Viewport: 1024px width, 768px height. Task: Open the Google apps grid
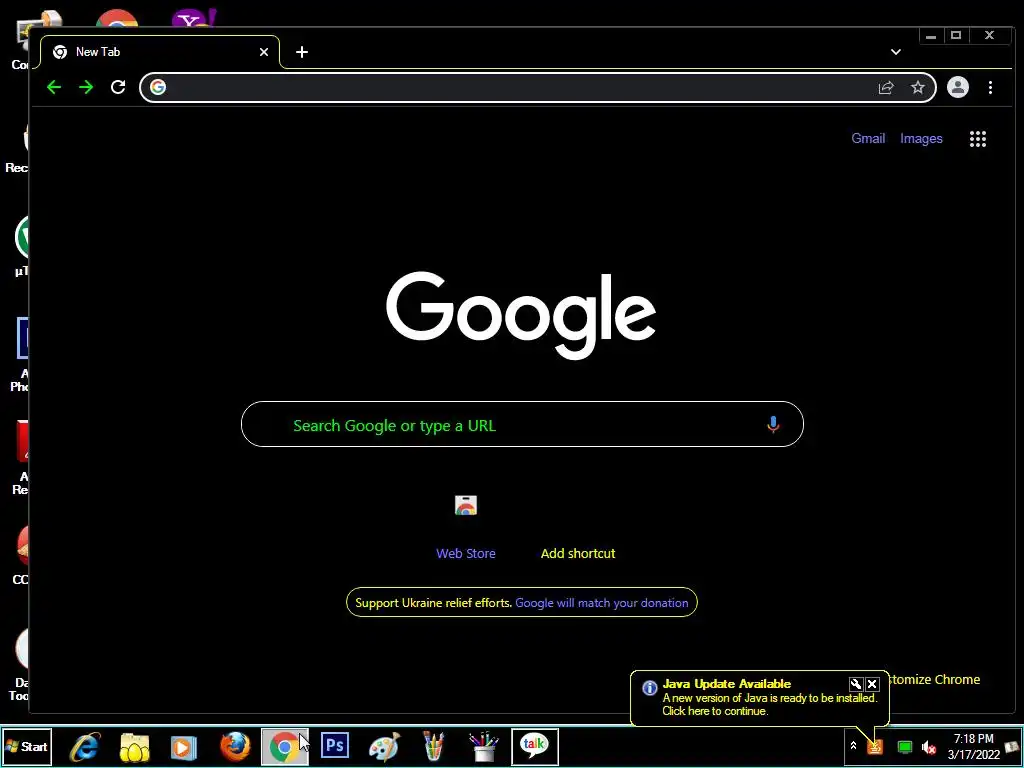tap(978, 138)
